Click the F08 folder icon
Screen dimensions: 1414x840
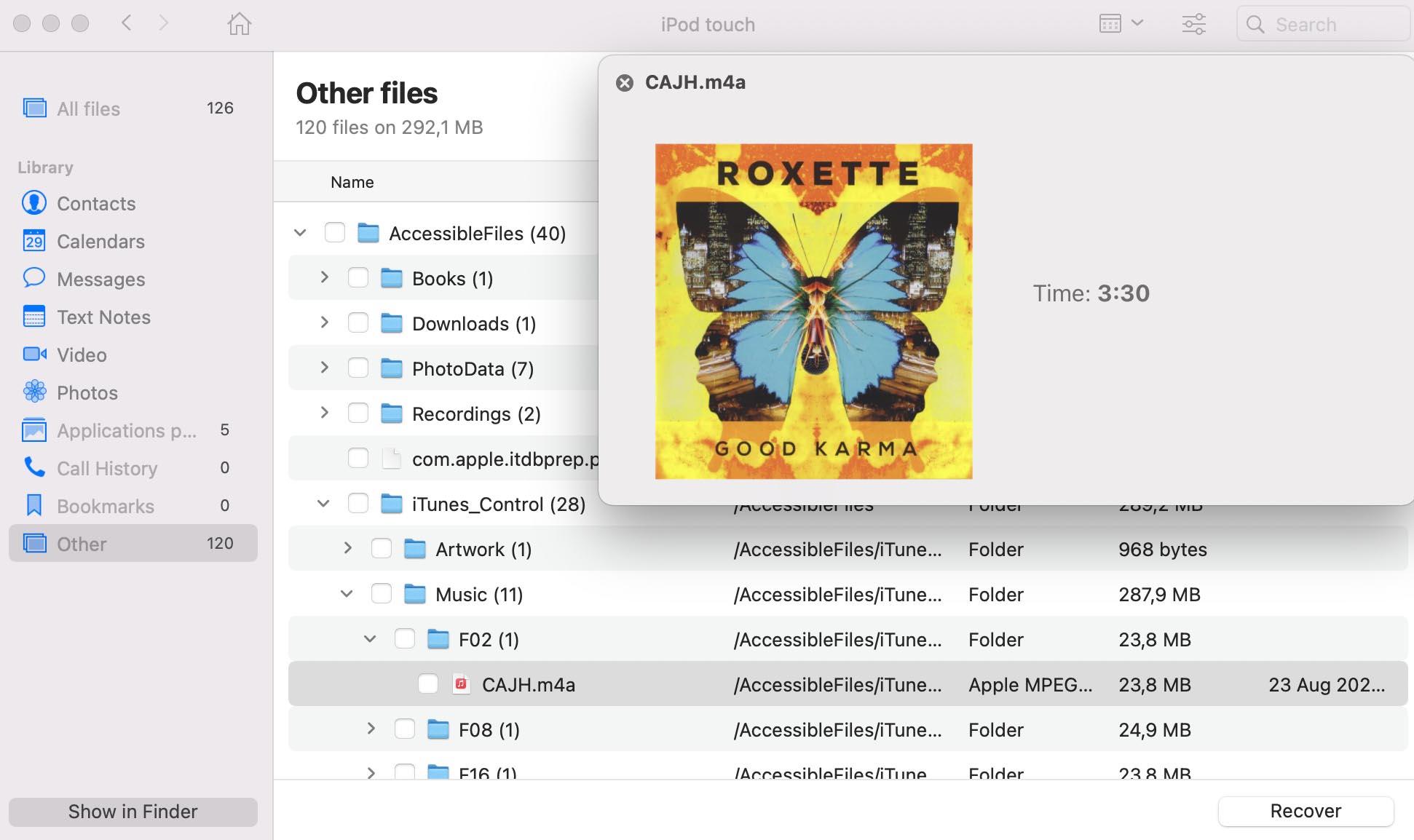438,729
